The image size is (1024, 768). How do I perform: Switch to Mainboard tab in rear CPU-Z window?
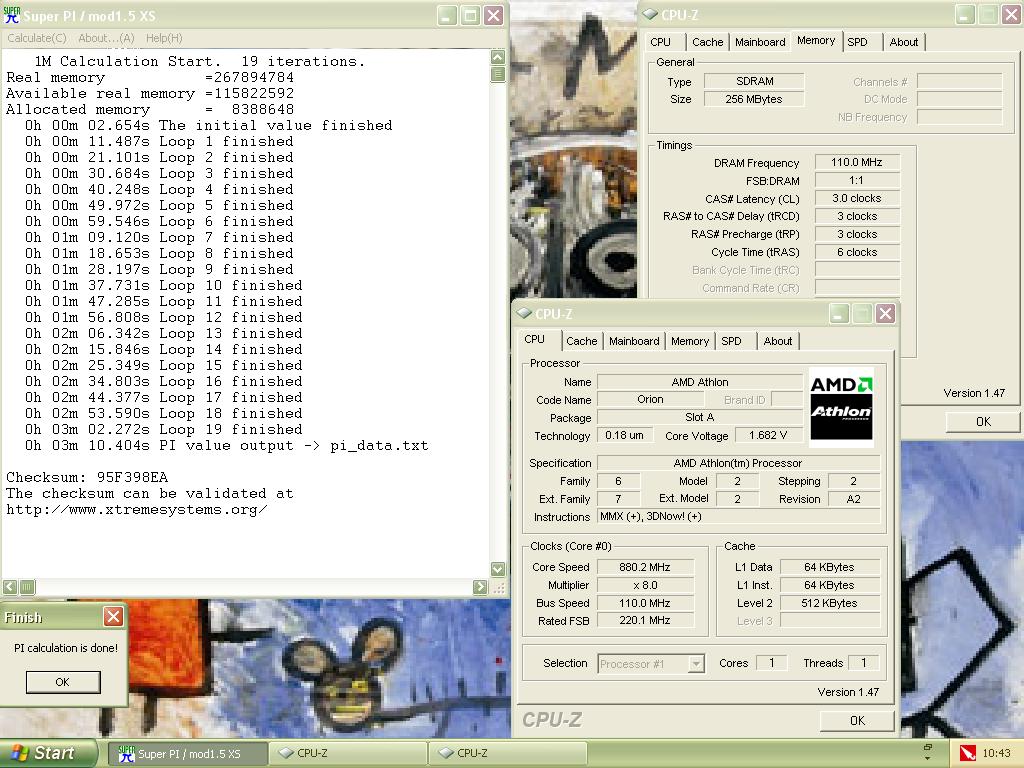(x=760, y=42)
